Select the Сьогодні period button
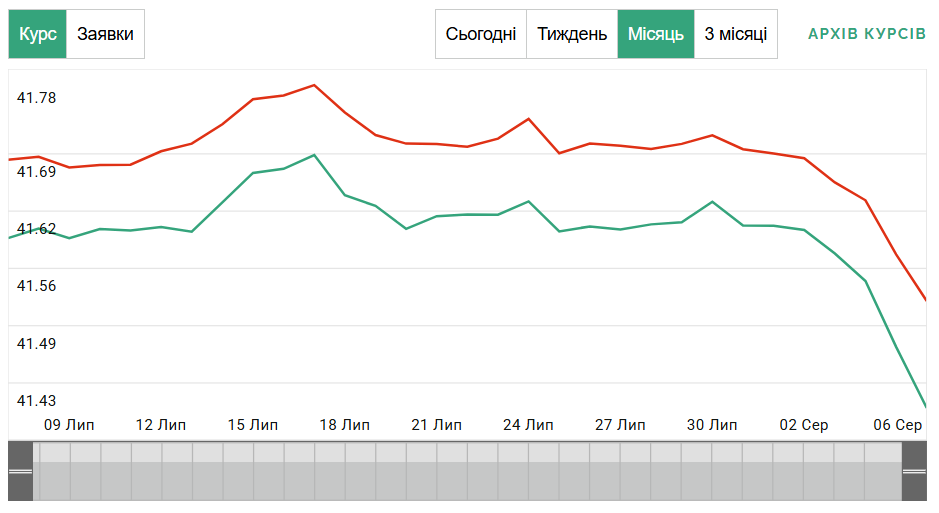 tap(481, 34)
